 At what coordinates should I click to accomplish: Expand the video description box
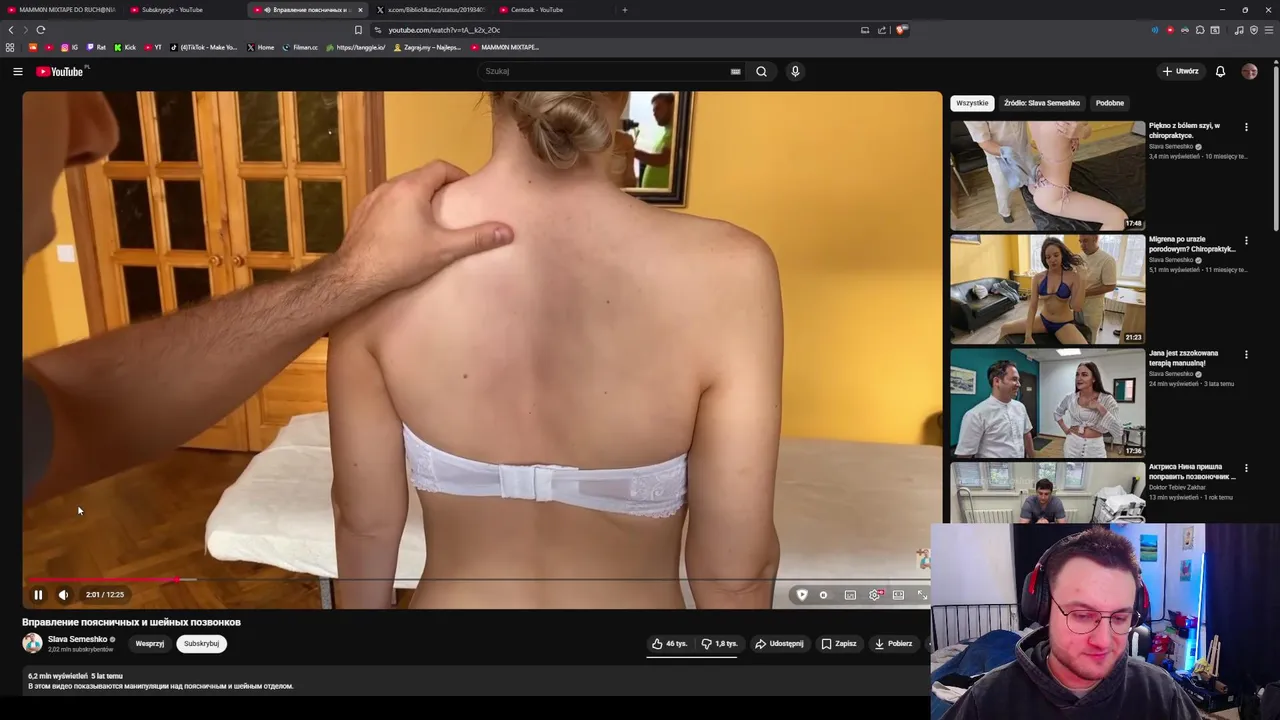tap(476, 681)
